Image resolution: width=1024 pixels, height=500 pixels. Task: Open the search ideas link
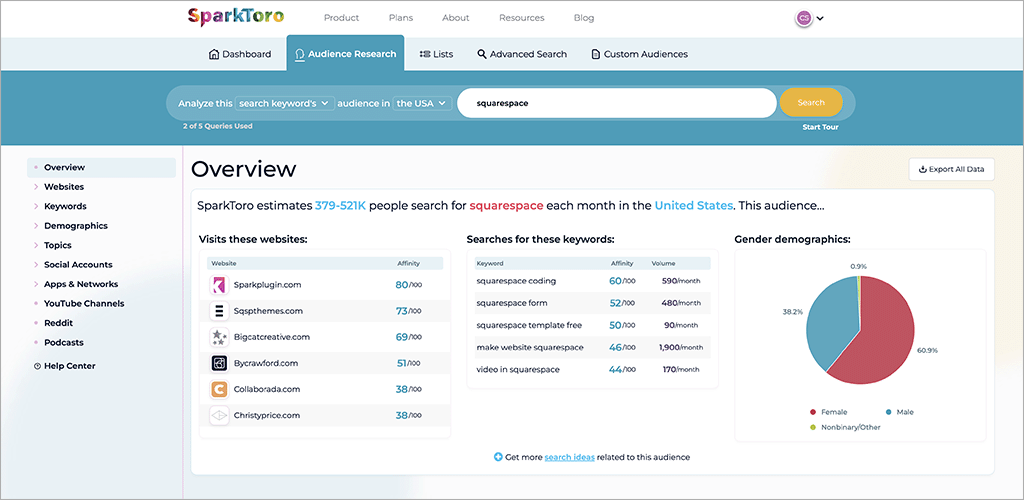point(569,458)
